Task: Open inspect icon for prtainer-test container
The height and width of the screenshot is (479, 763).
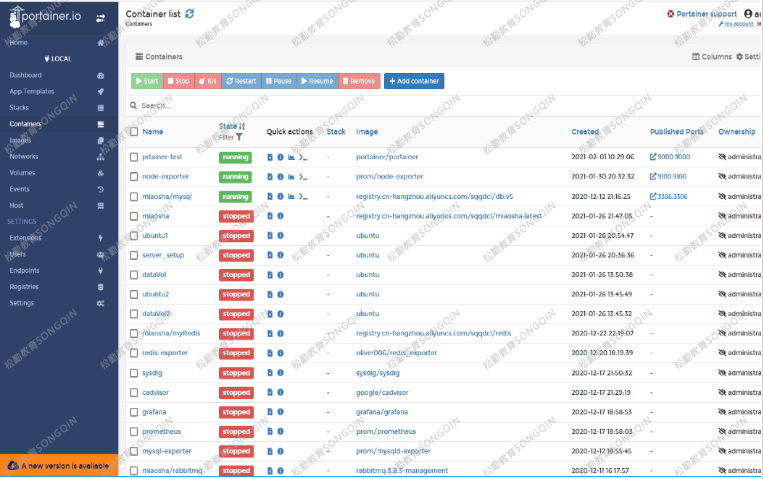Action: click(x=280, y=157)
